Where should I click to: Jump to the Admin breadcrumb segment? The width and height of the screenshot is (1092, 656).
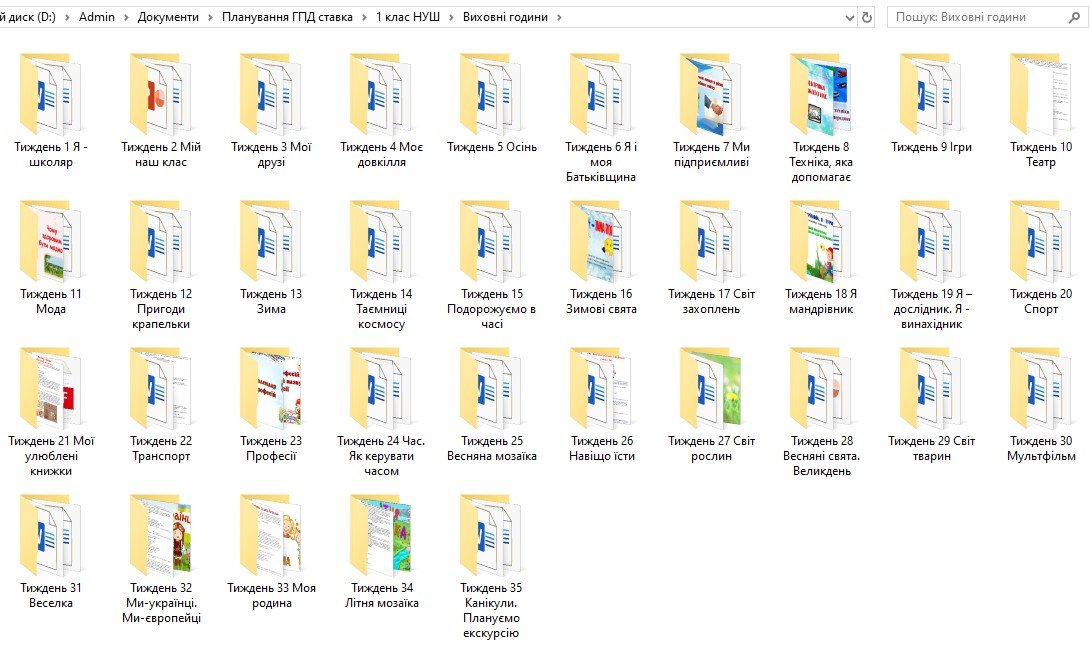(x=97, y=17)
